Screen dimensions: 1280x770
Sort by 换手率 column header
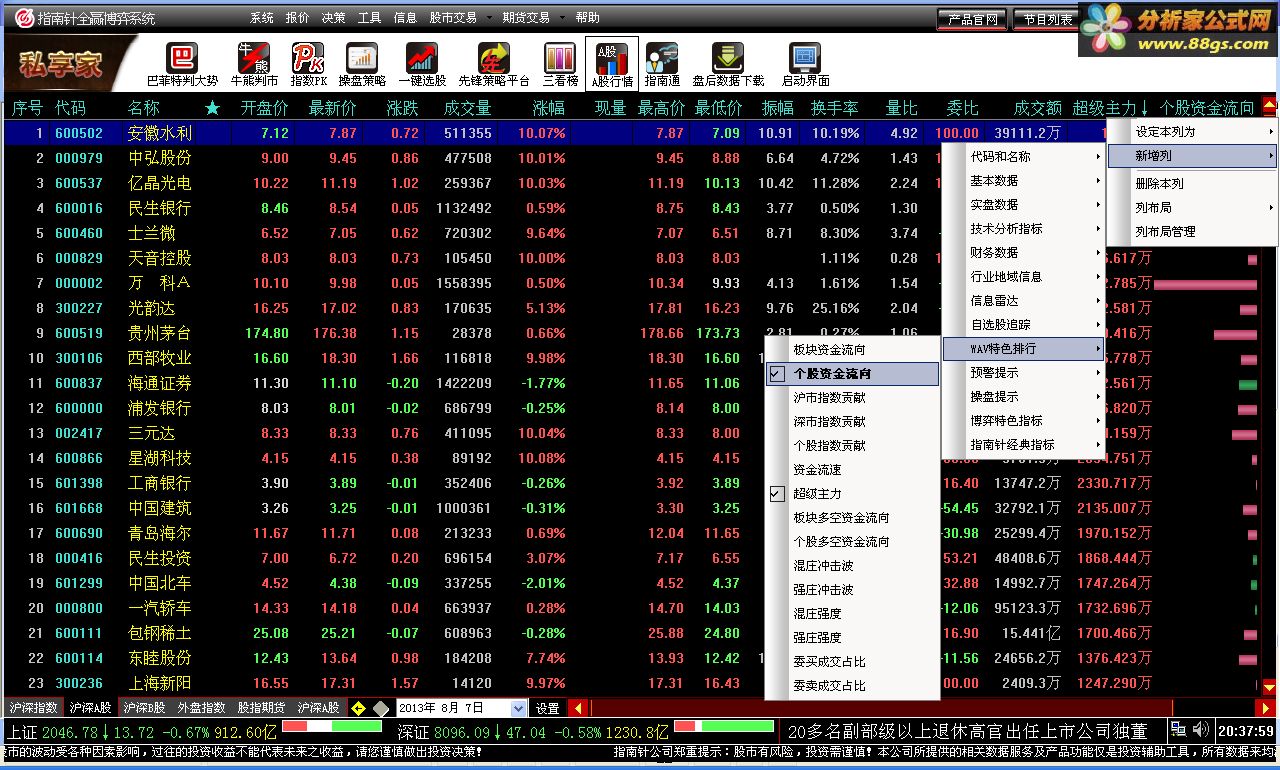click(x=834, y=108)
